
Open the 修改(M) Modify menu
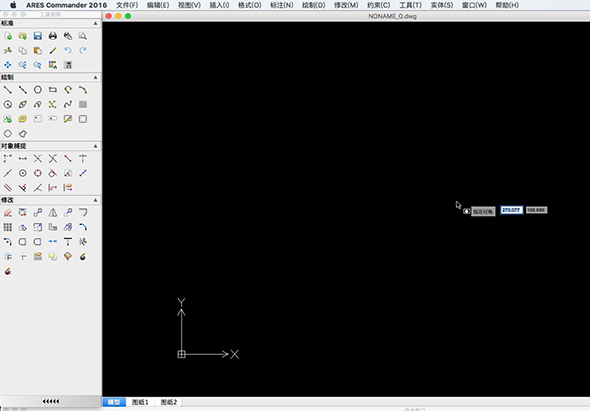click(346, 5)
